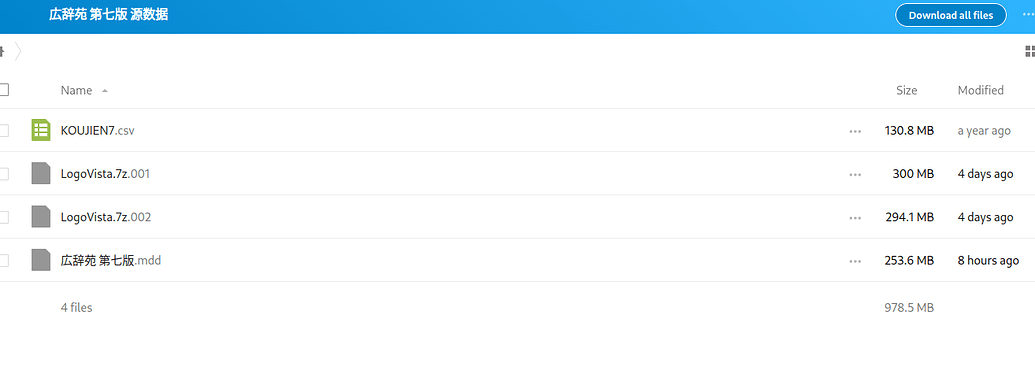The height and width of the screenshot is (384, 1035).
Task: Click the 広辞苑 第七版.mdd file icon
Action: (41, 260)
